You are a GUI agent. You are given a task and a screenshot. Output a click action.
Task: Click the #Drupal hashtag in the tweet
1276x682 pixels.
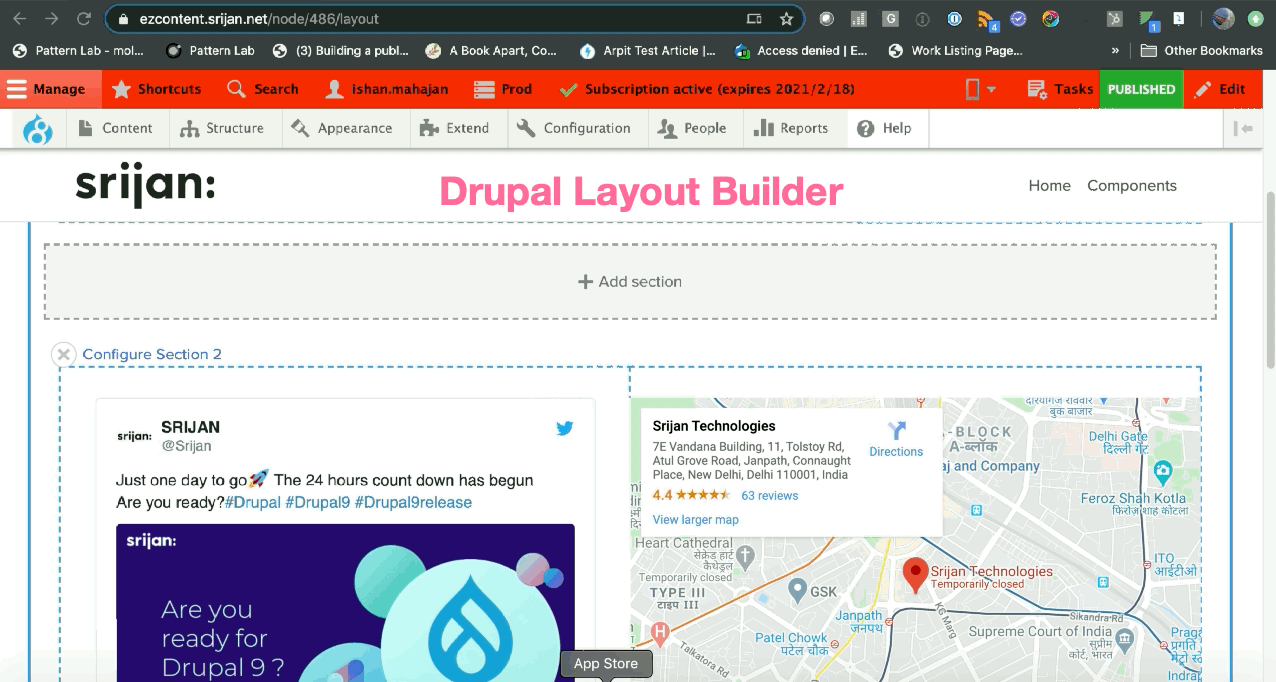[x=253, y=502]
